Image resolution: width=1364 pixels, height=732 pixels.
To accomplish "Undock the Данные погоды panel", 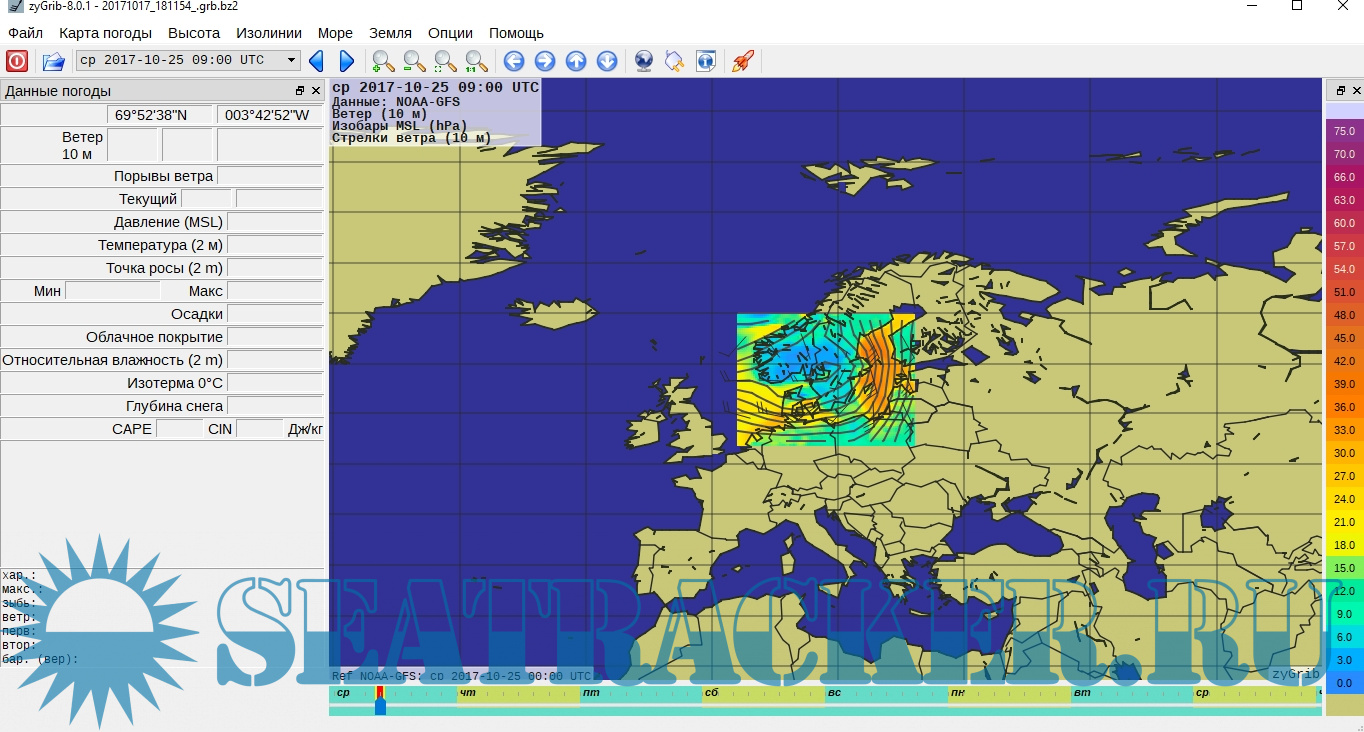I will 300,91.
